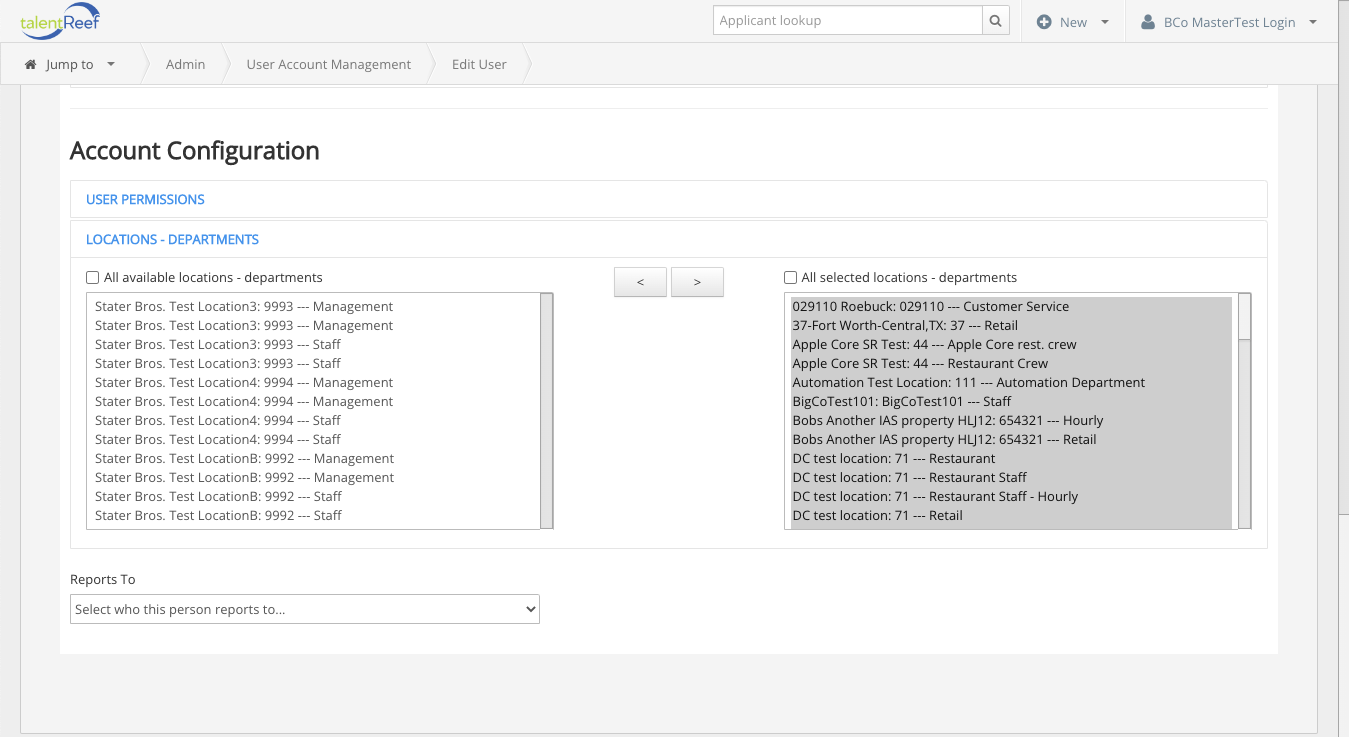Screen dimensions: 1349x737
Task: Click the home icon beside Jump to
Action: pos(31,64)
